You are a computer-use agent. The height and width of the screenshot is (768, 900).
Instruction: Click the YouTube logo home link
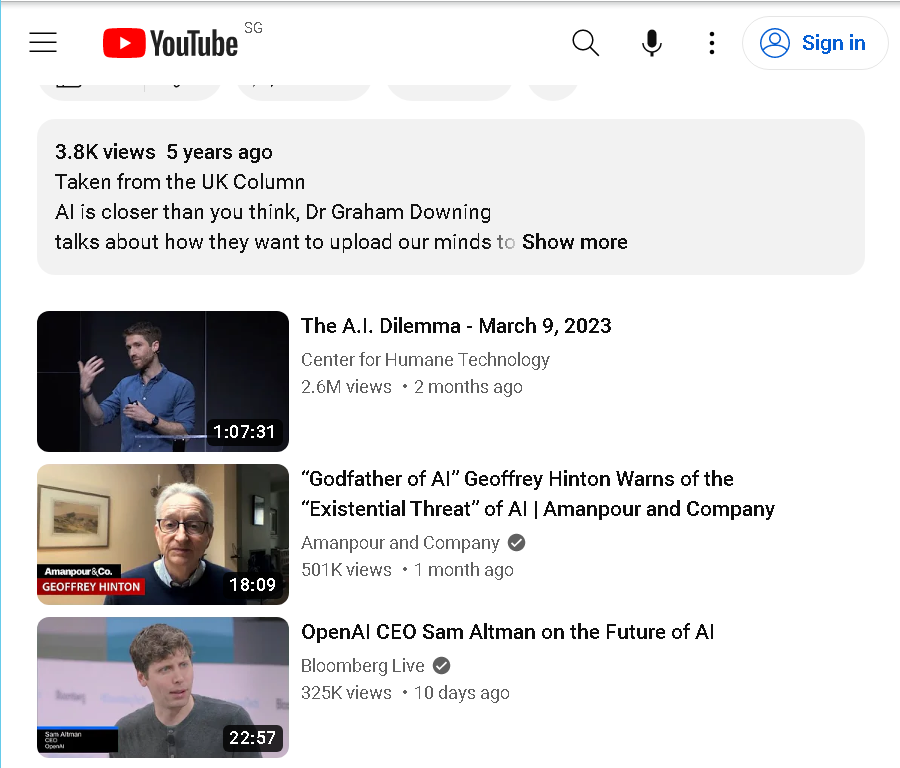click(x=170, y=43)
